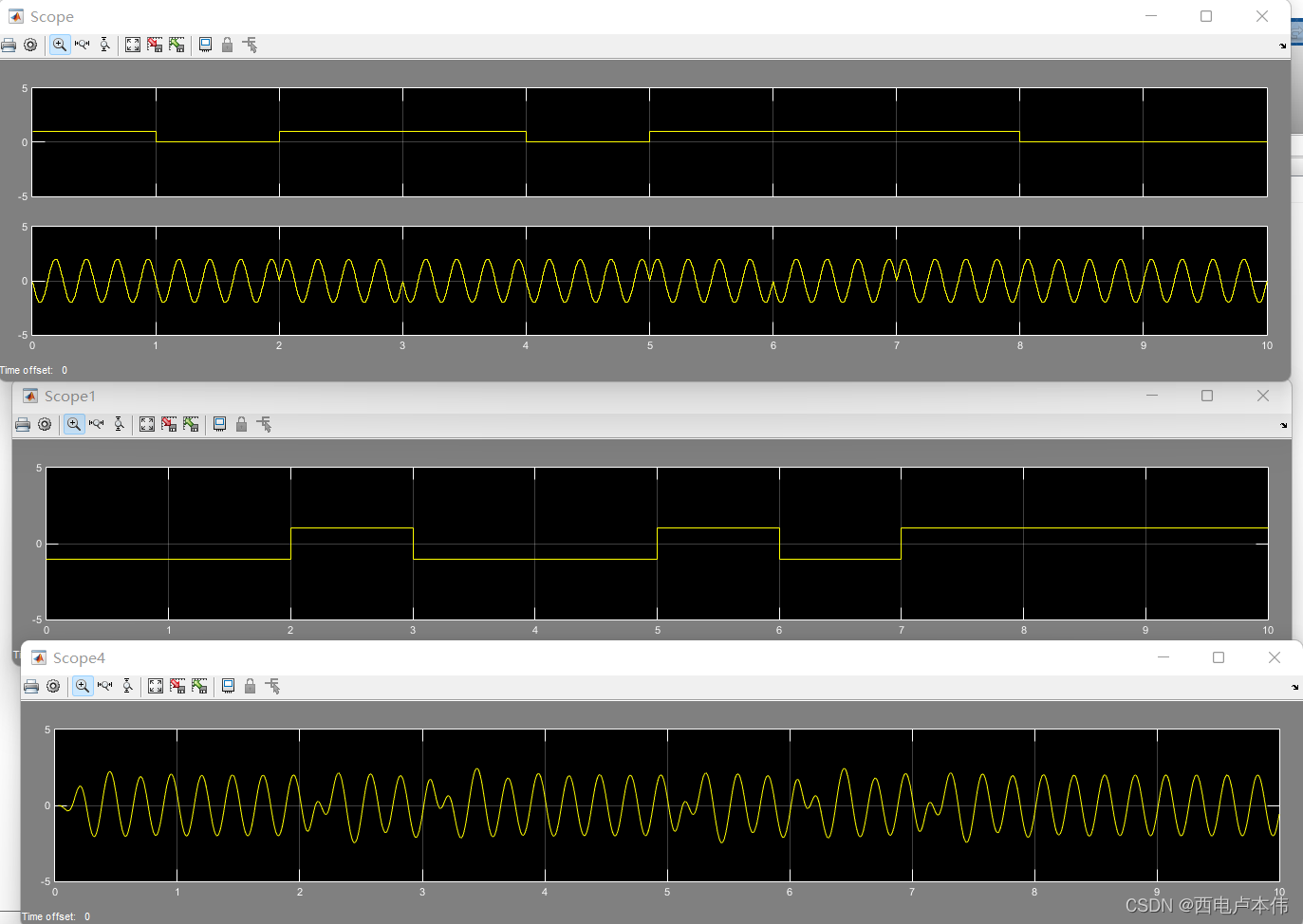
Task: Select Zoom X-axis tool in Scope window
Action: pos(83,45)
